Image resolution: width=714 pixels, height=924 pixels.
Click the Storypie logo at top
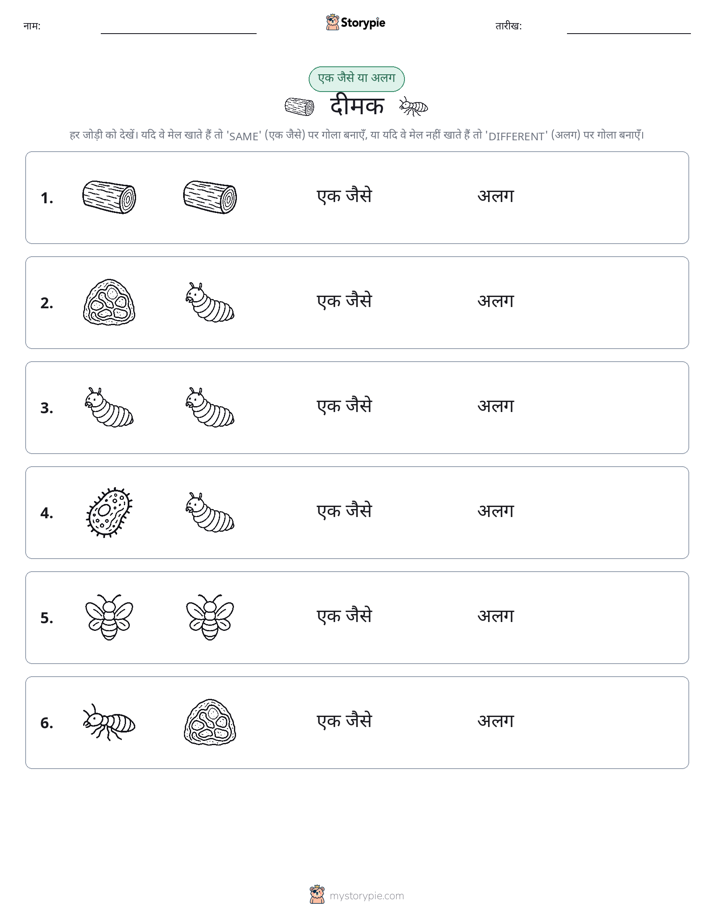pos(355,23)
